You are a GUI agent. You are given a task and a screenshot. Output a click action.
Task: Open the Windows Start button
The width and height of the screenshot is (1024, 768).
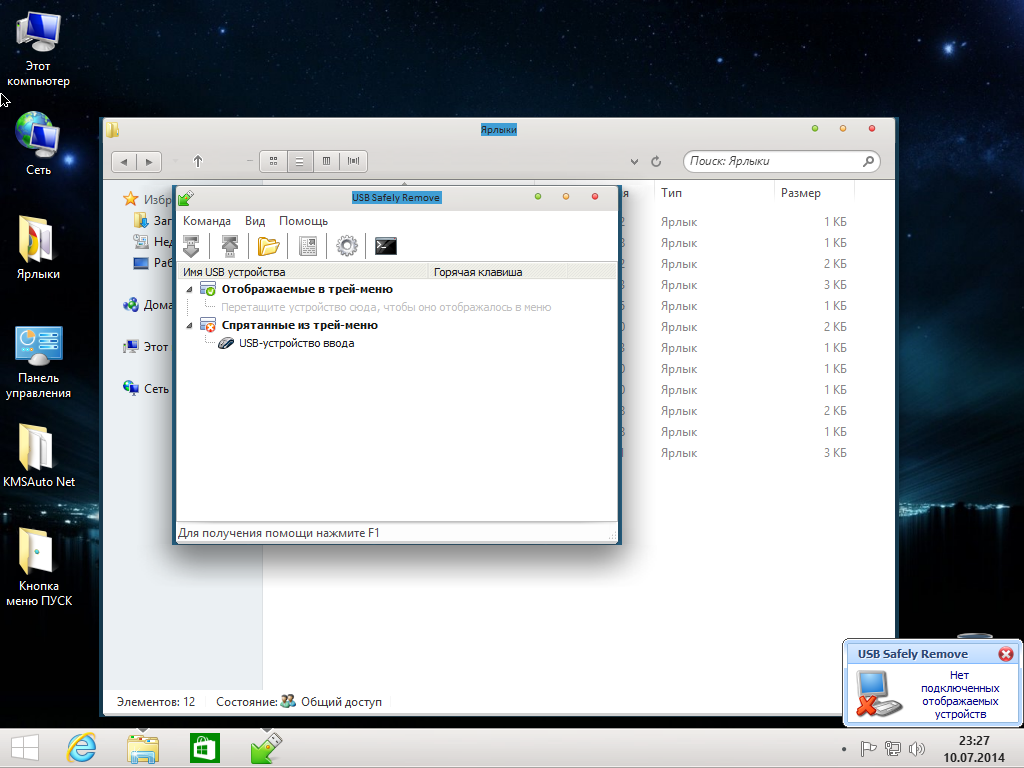click(25, 748)
